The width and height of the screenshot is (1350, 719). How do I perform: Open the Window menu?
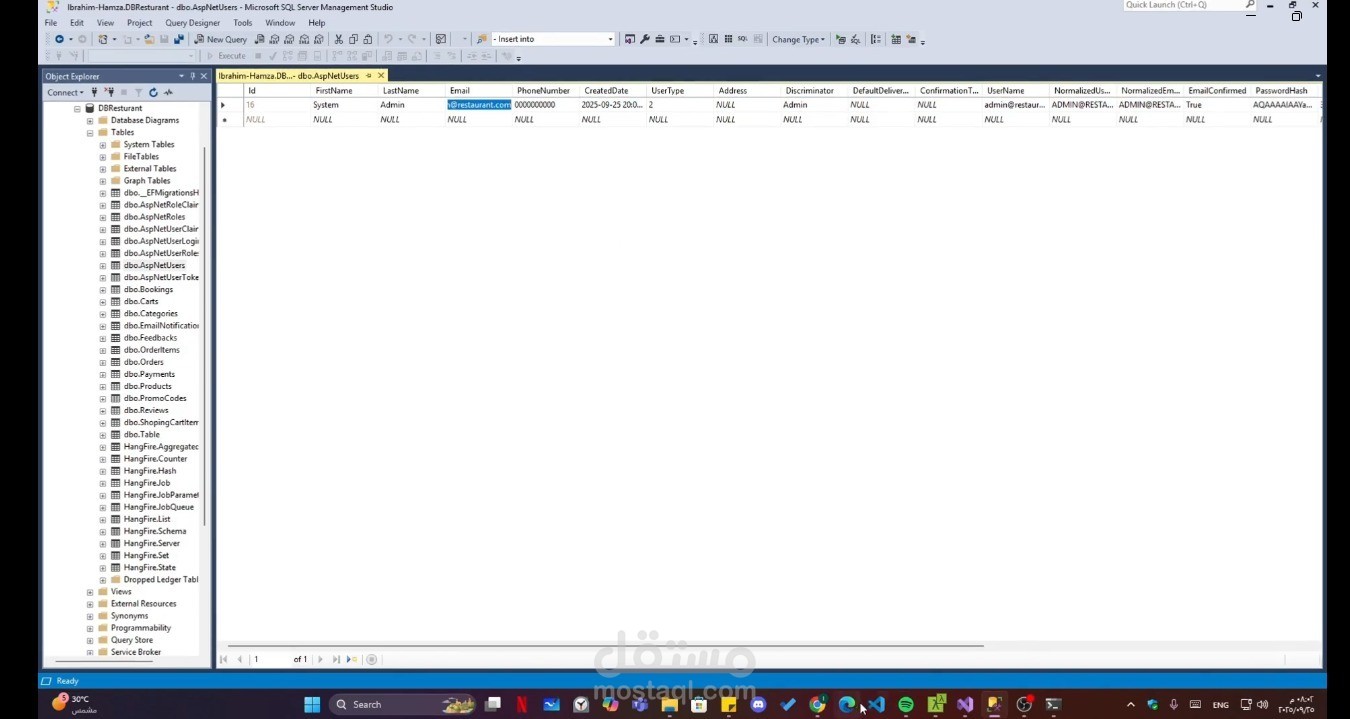tap(280, 22)
